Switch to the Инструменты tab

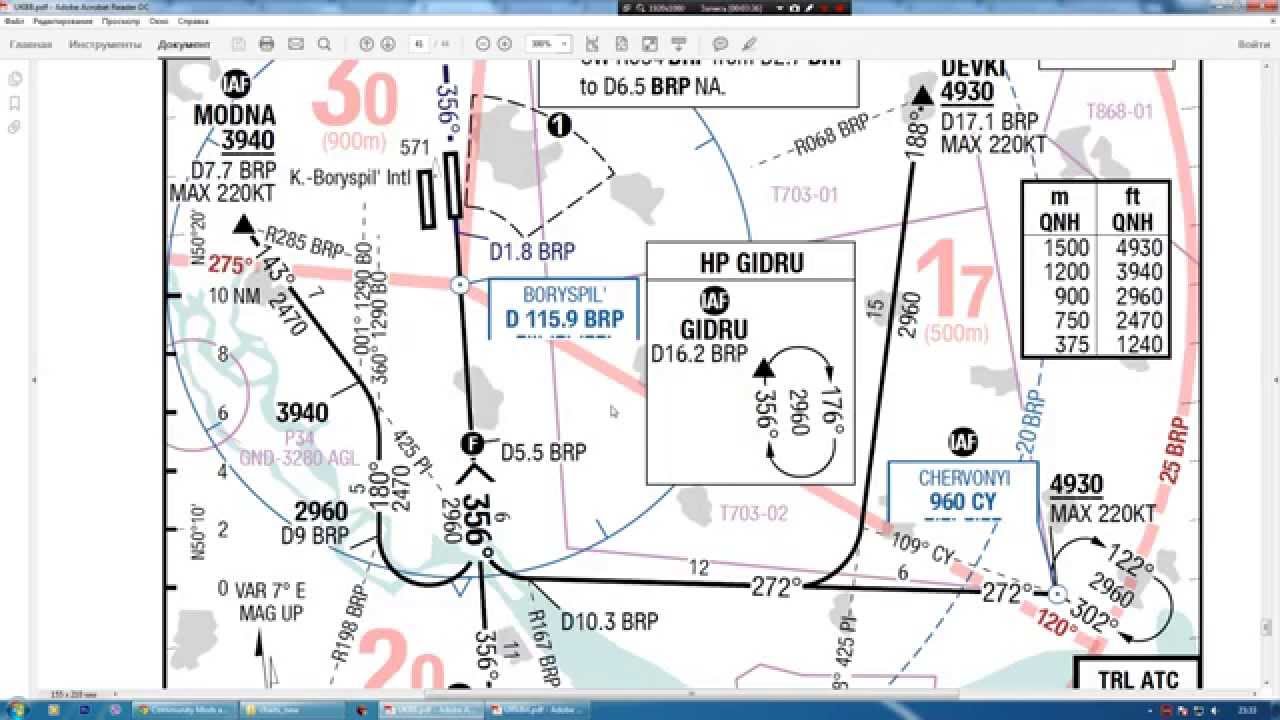click(105, 44)
